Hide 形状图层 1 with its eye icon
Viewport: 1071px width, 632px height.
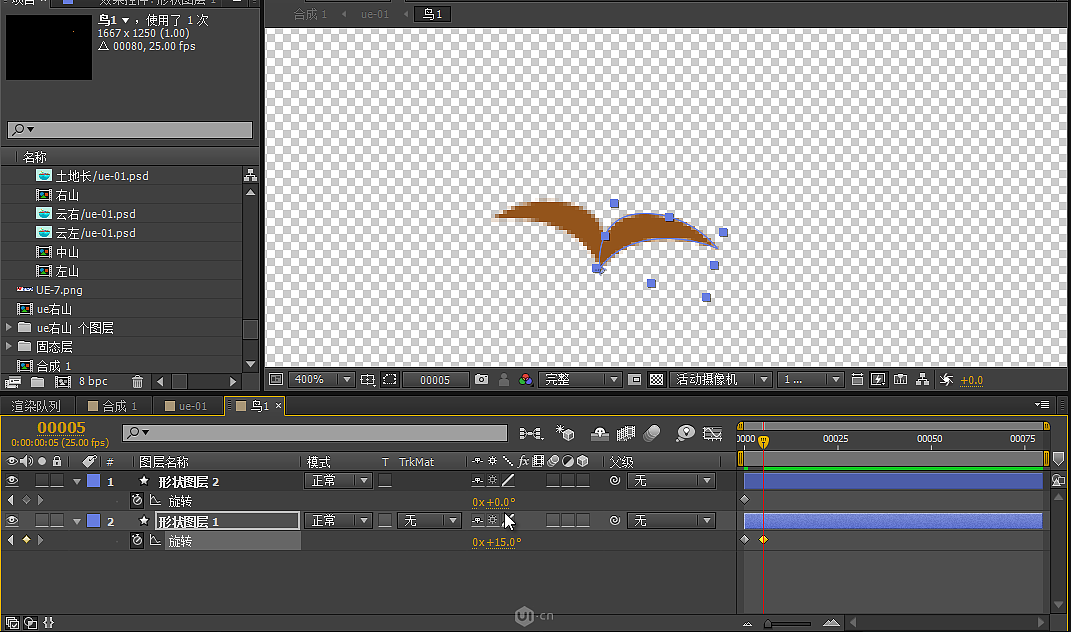tap(12, 521)
